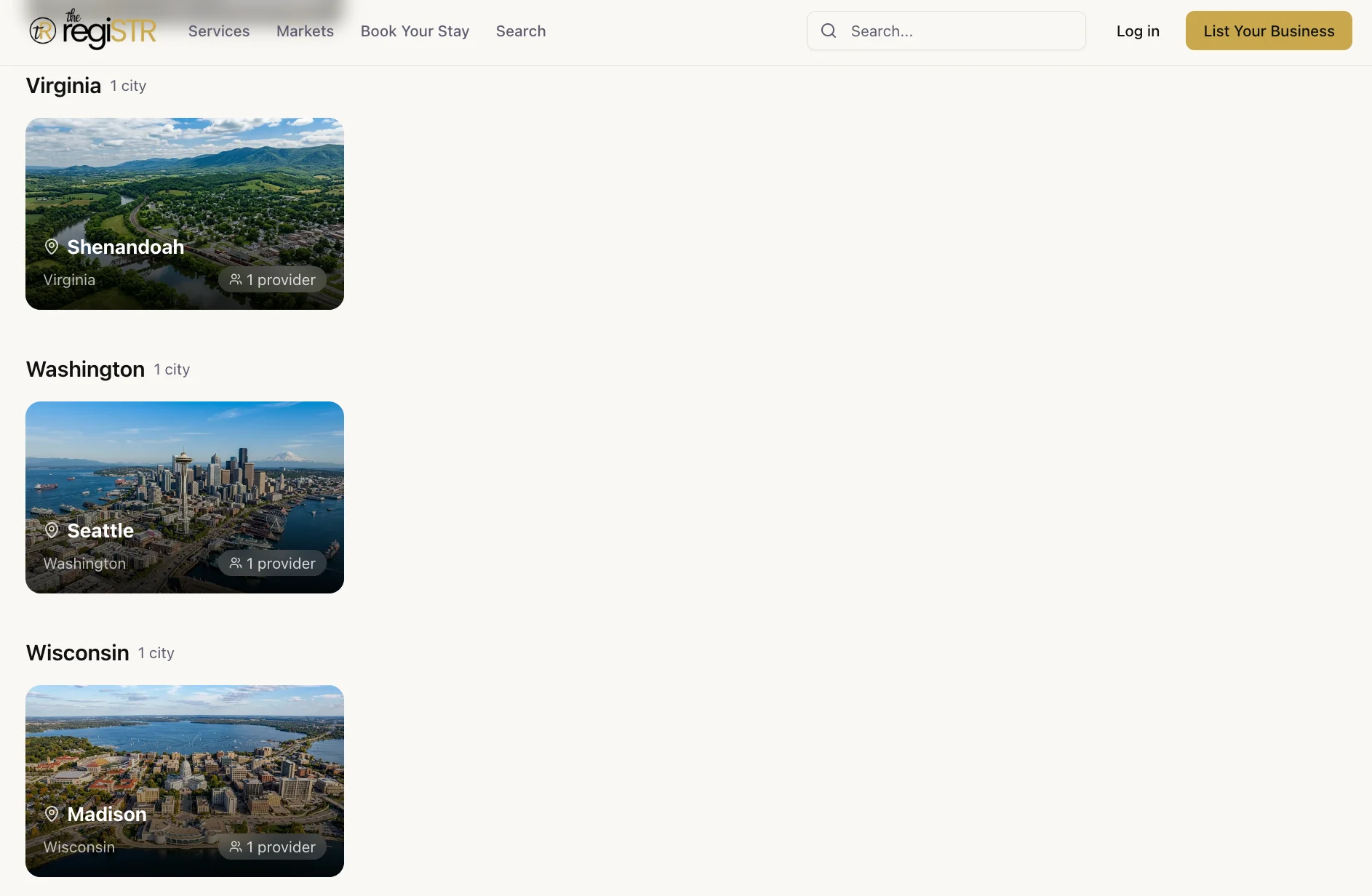1372x896 pixels.
Task: Open the Markets menu
Action: tap(305, 31)
